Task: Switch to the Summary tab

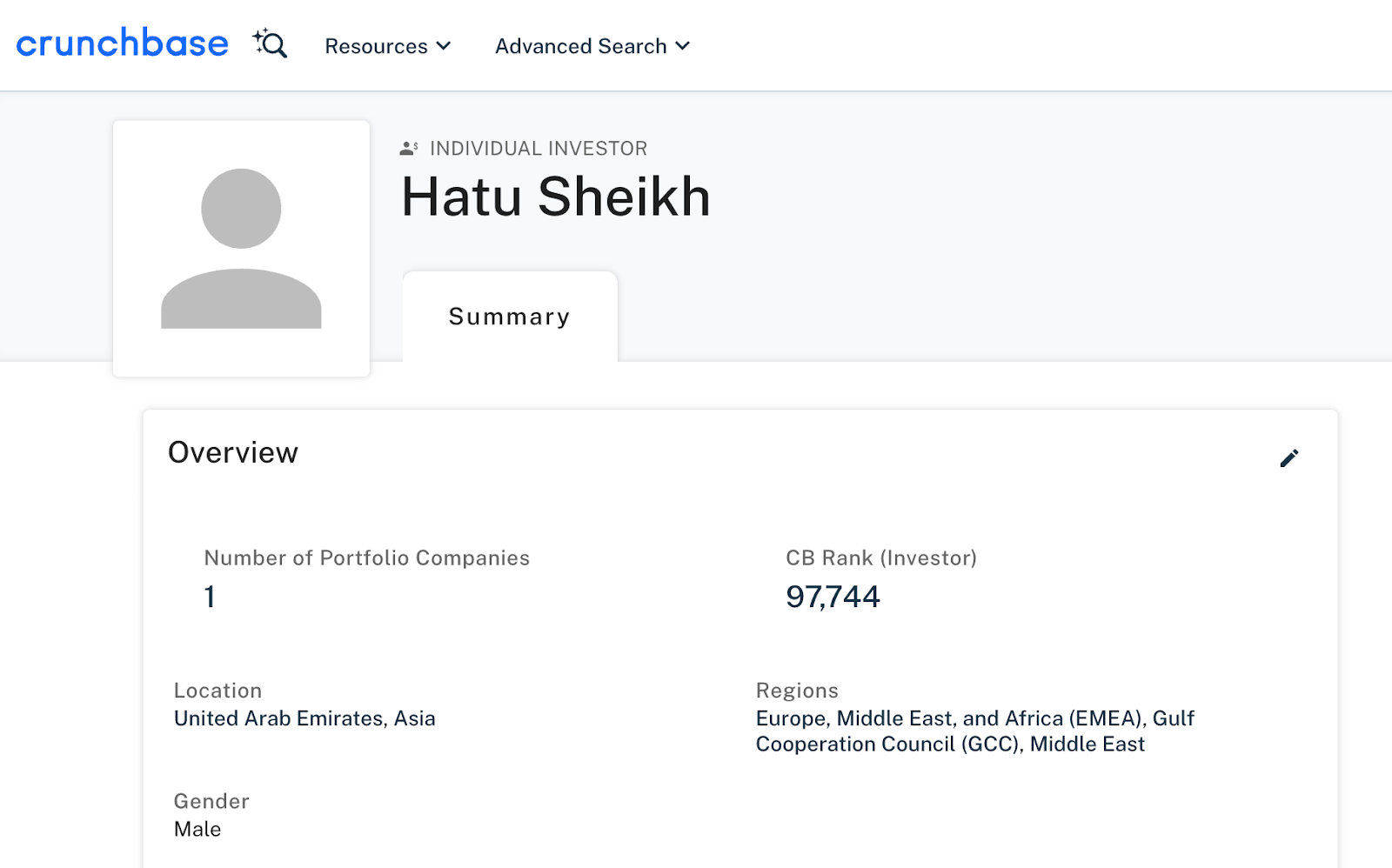Action: (x=509, y=317)
